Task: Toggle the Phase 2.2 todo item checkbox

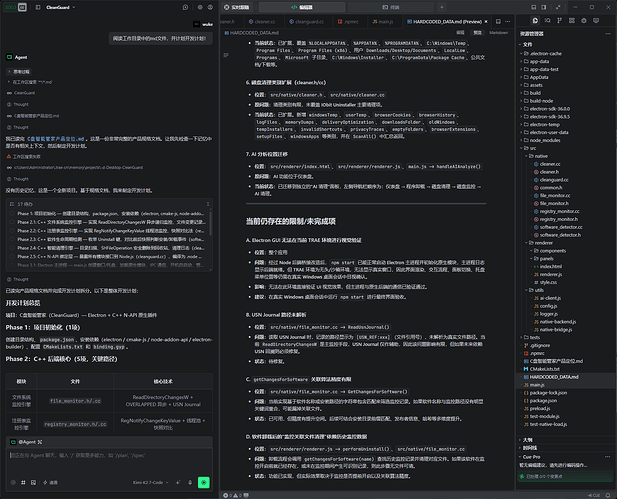Action: (12, 231)
